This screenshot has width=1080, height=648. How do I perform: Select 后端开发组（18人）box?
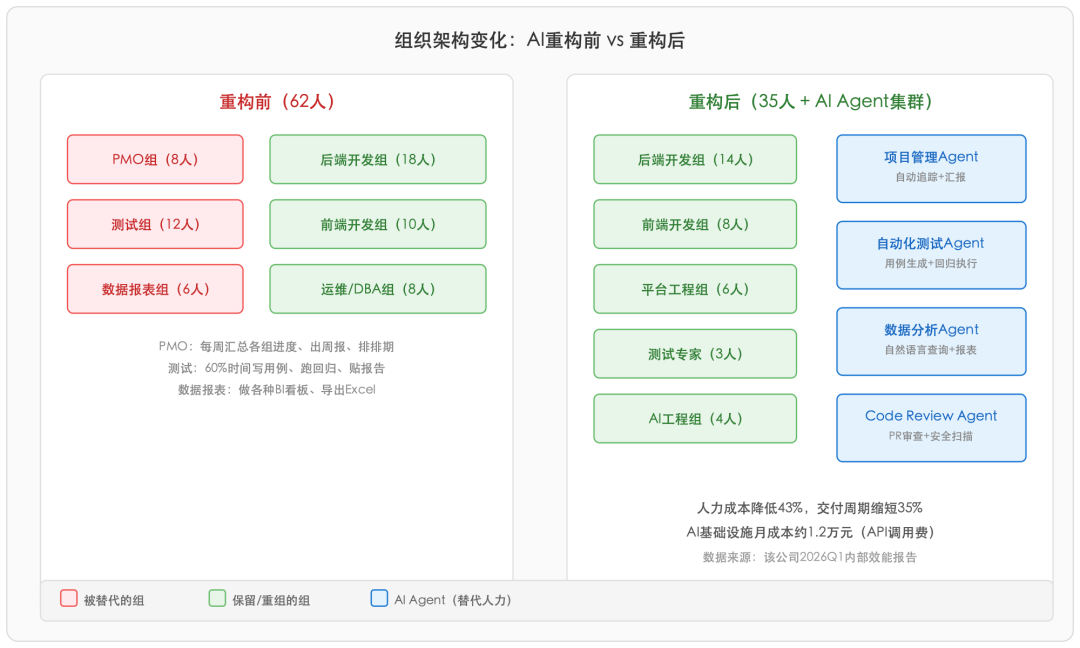(377, 159)
